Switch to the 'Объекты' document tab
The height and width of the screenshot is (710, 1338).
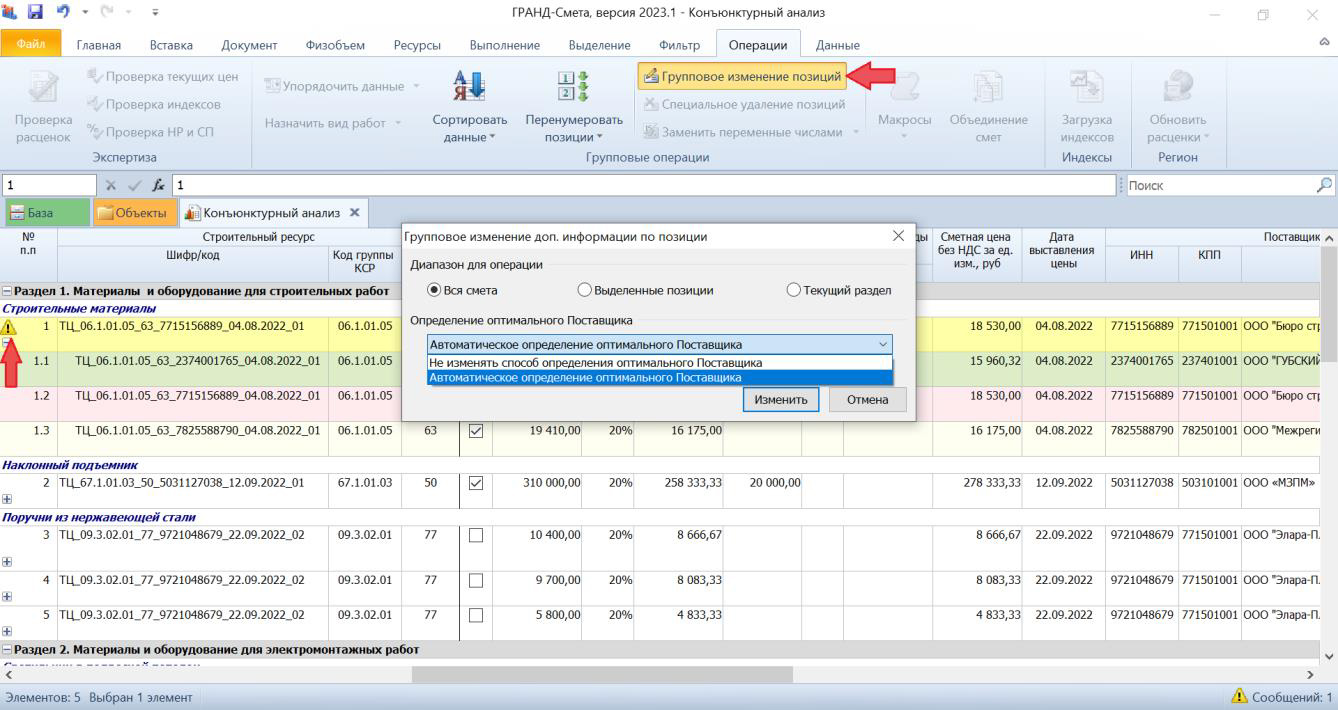pos(133,213)
